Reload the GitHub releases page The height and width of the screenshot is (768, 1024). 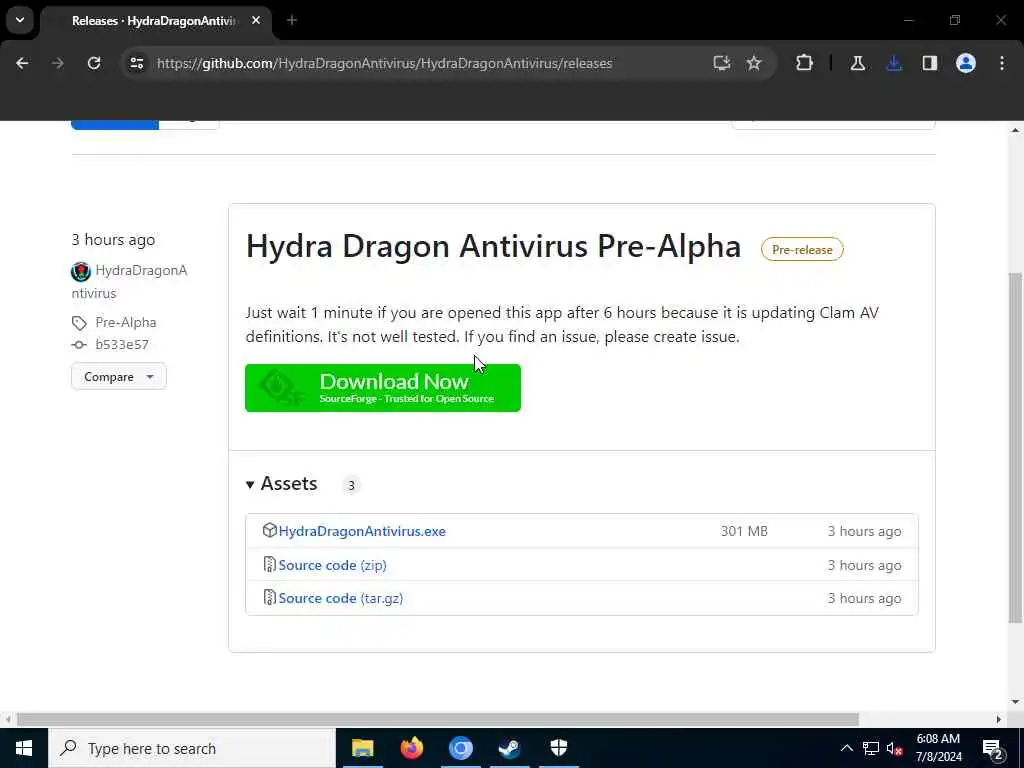click(x=94, y=63)
